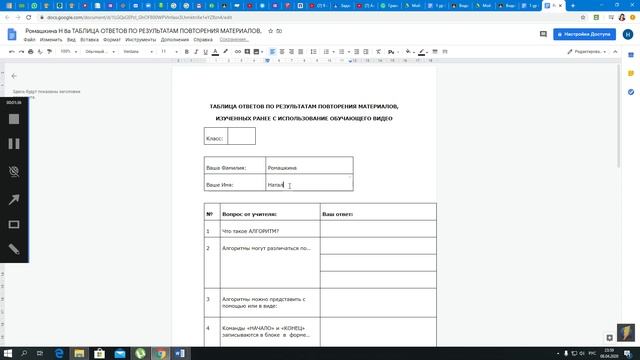The width and height of the screenshot is (640, 360).
Task: Click the Сохранение status link
Action: [234, 40]
